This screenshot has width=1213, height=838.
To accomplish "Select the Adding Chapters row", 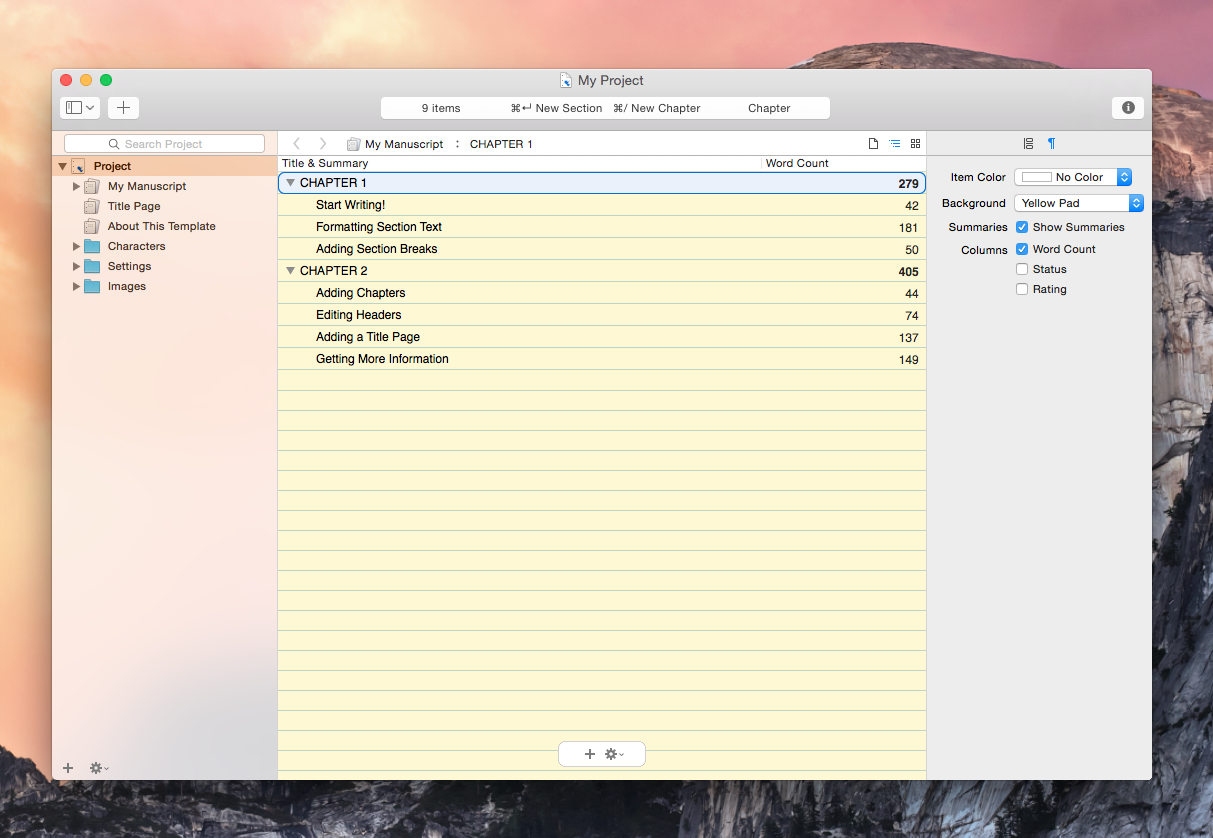I will [x=602, y=293].
